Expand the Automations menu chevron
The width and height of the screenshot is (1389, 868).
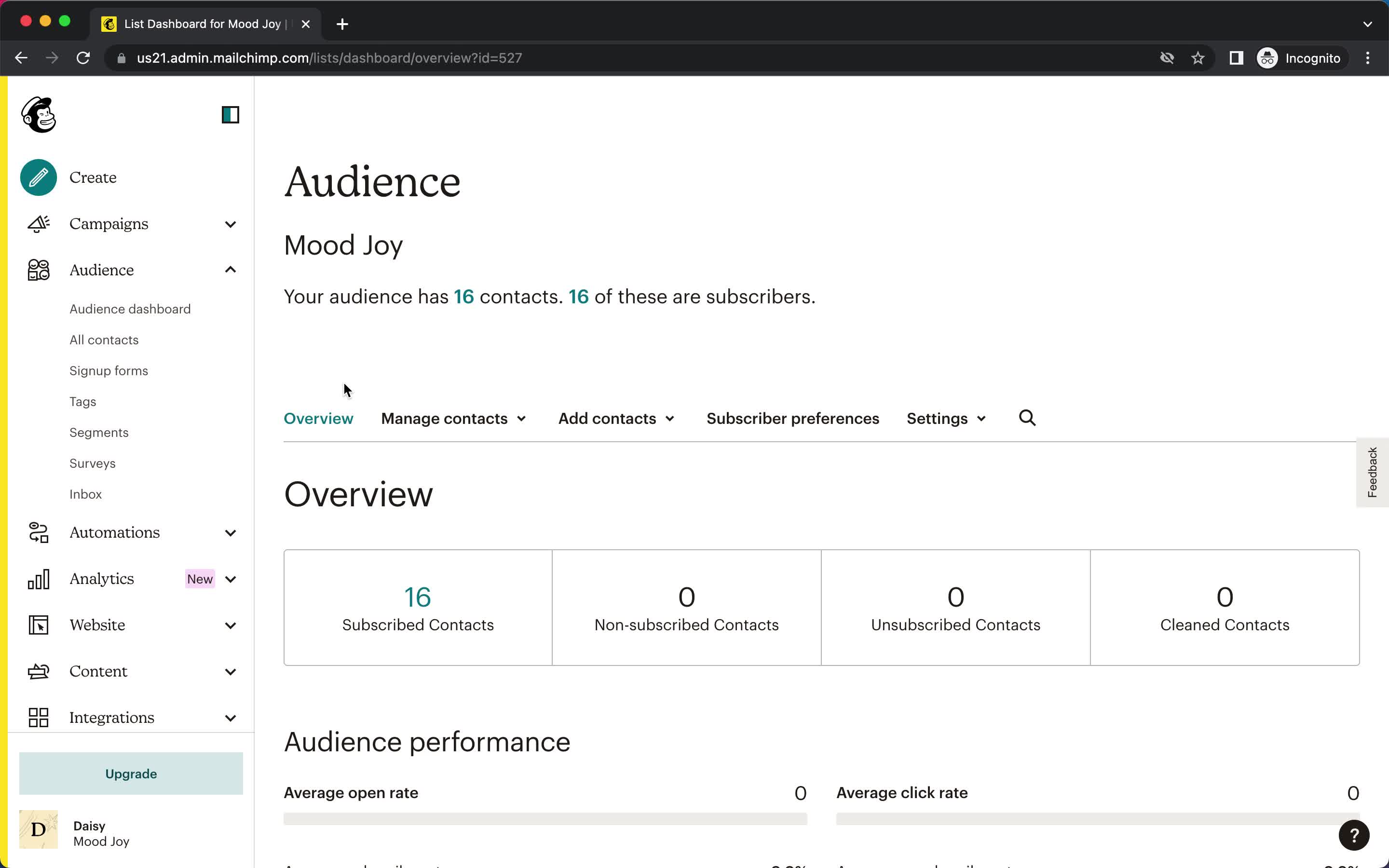[x=230, y=533]
